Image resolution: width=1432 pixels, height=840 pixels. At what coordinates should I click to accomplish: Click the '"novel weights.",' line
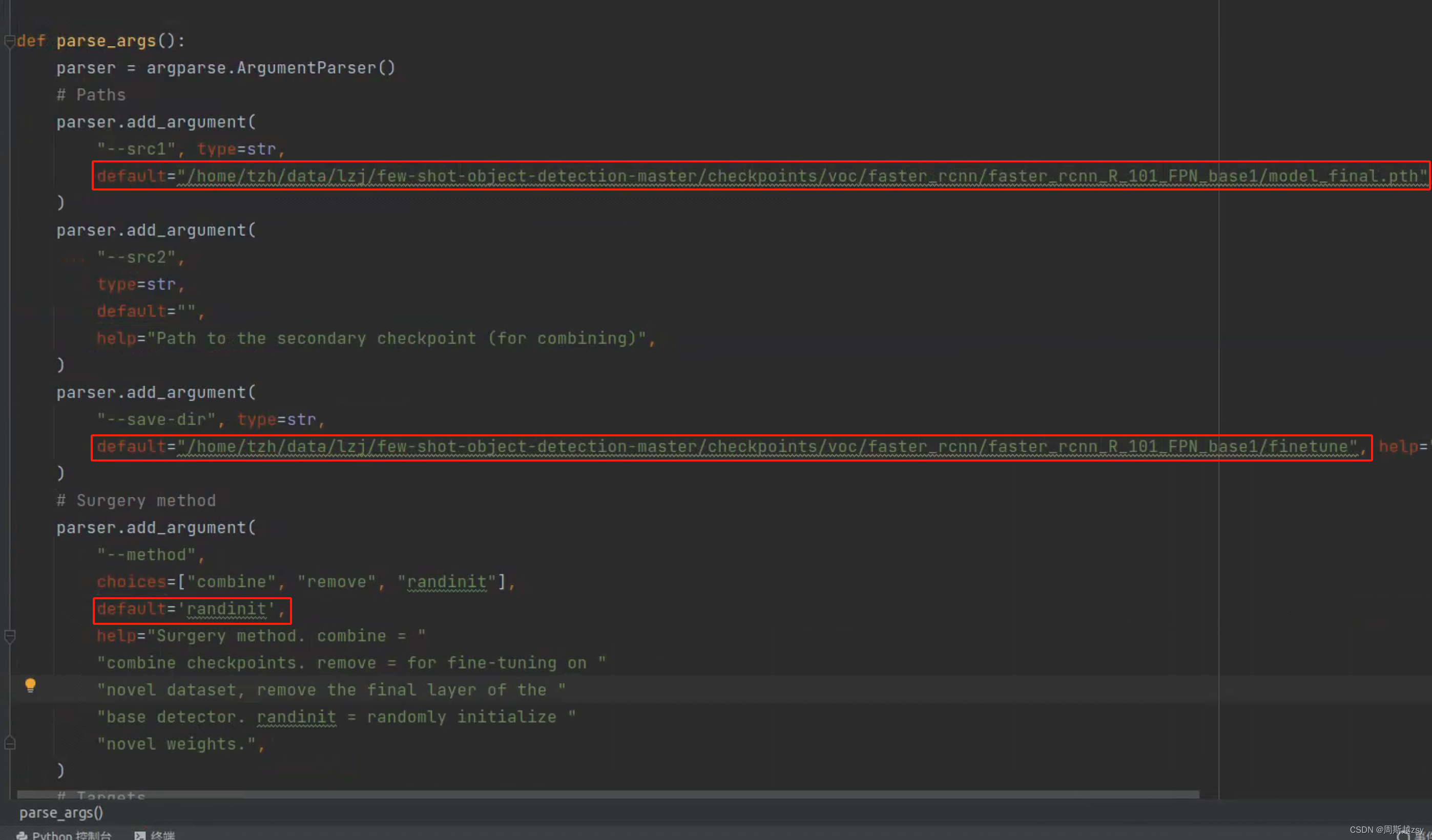181,744
